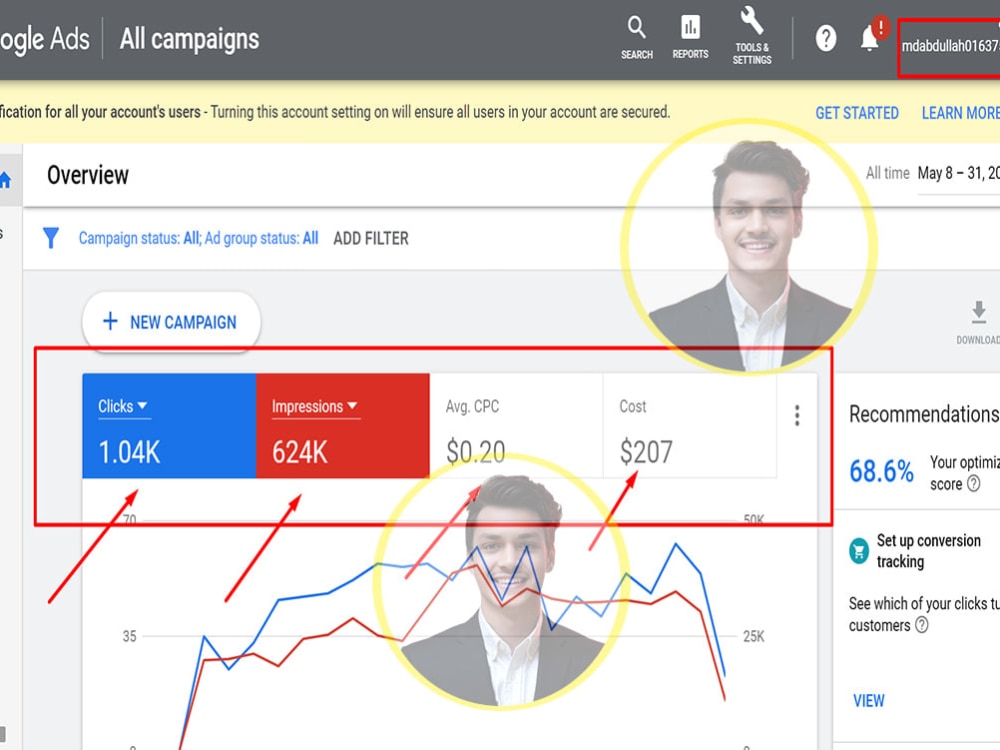Screen dimensions: 1000x750
Task: Click the $207 cost value
Action: tap(646, 452)
